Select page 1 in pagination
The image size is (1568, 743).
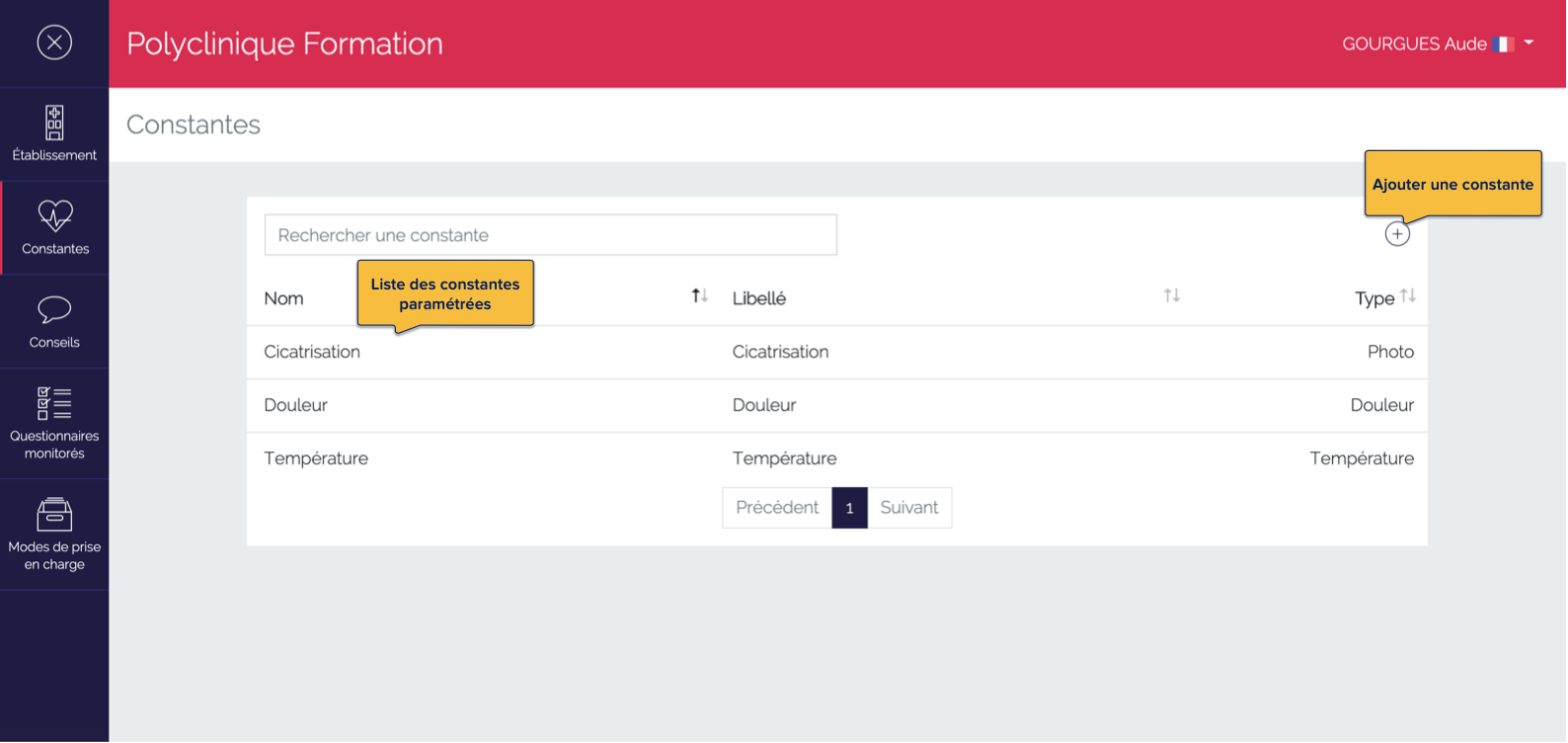[x=849, y=508]
